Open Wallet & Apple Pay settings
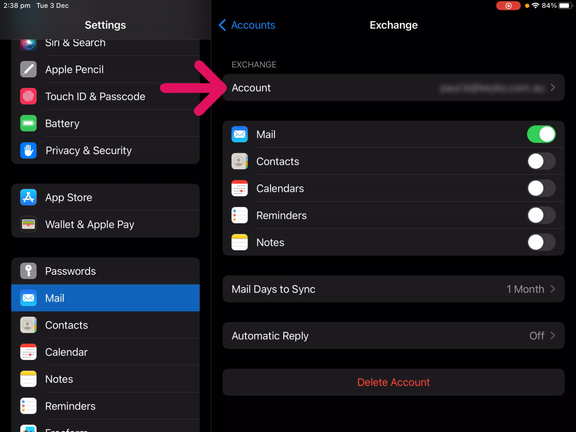This screenshot has width=576, height=432. pos(105,224)
